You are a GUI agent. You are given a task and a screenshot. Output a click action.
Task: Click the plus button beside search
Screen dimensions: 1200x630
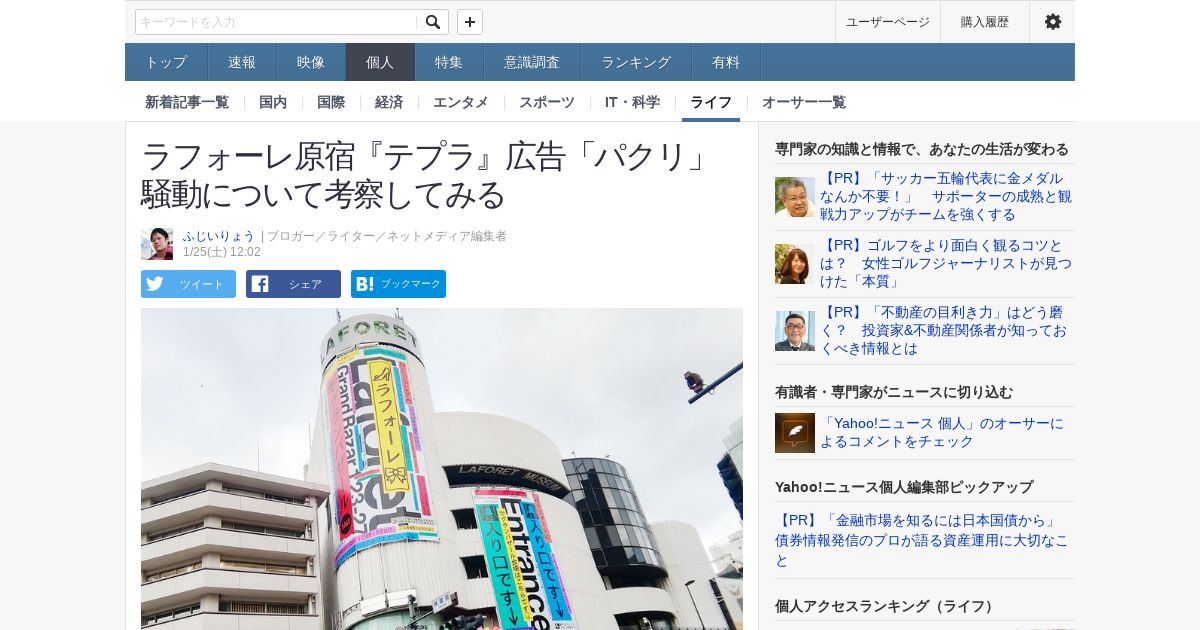[470, 22]
